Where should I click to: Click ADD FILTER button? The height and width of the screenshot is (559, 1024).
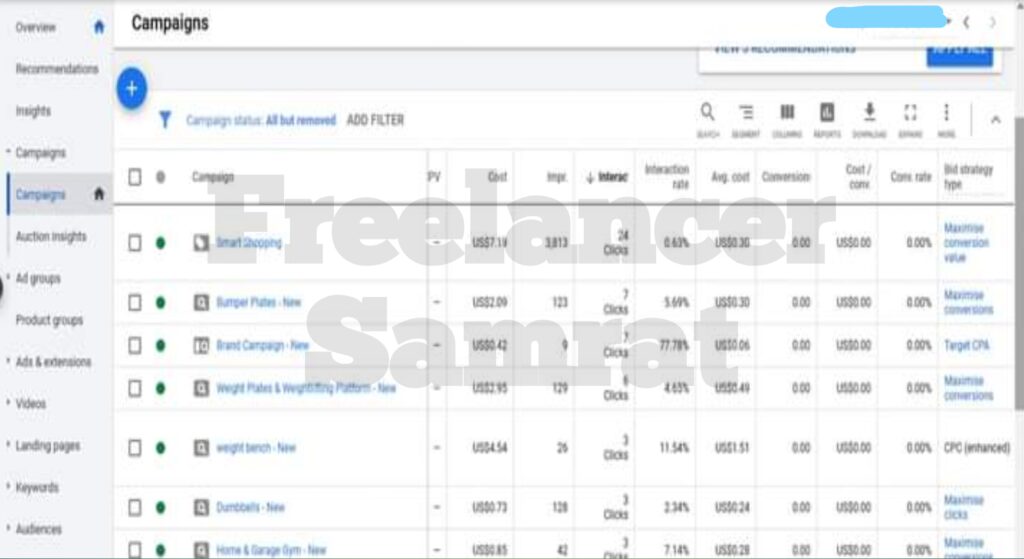[375, 120]
